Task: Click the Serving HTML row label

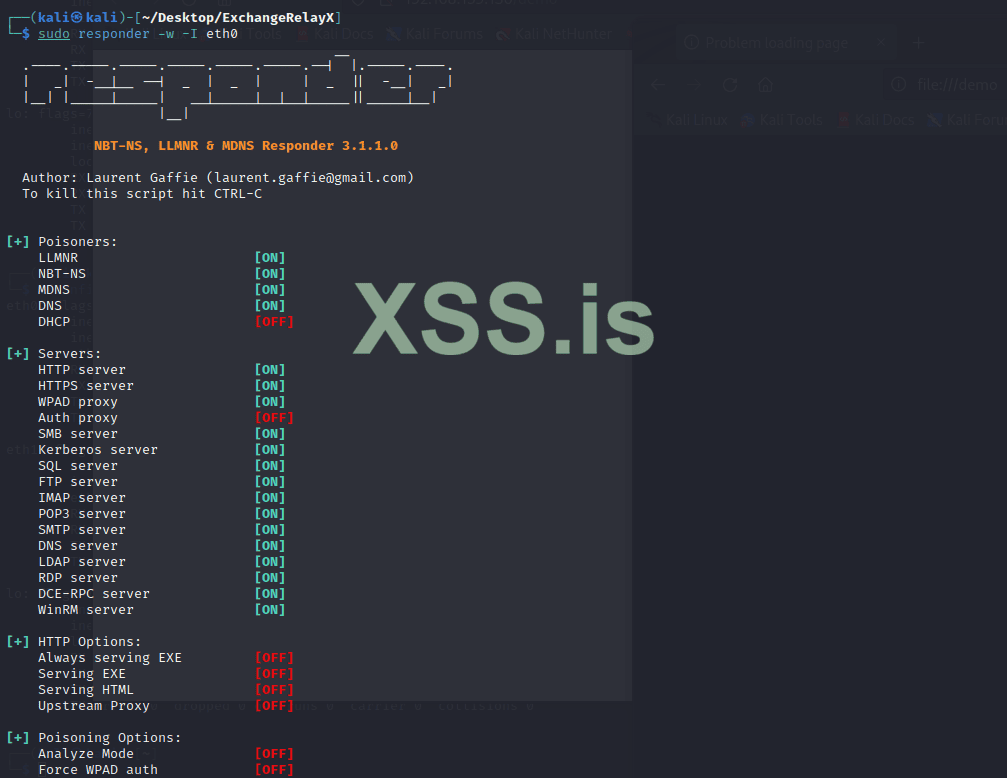Action: pos(85,690)
